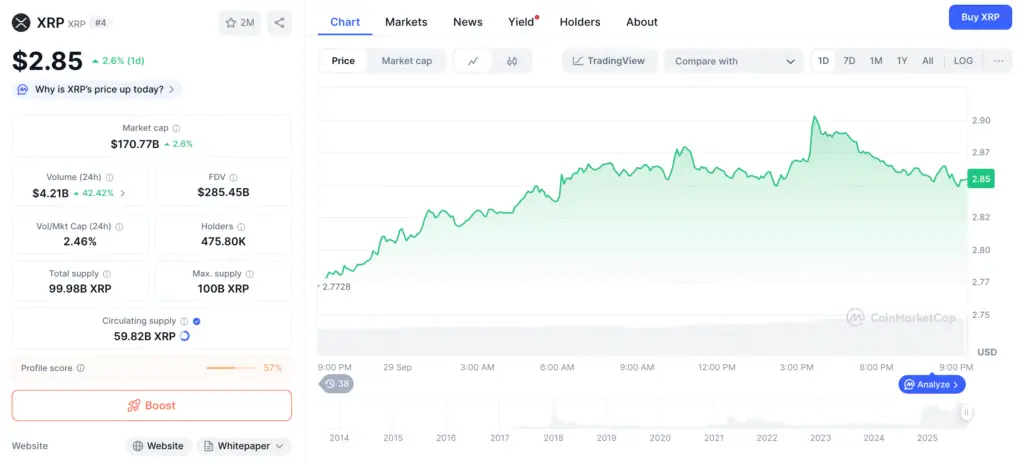Click 2023 on the history timeline
Screen dimensions: 1024x464
point(821,438)
